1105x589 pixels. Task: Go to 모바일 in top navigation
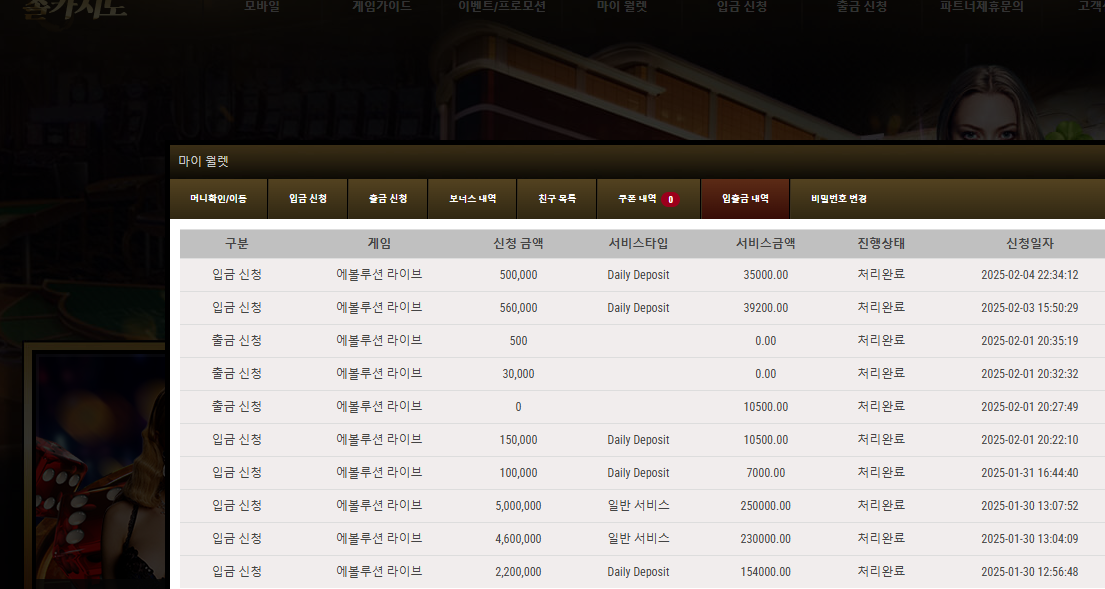tap(261, 6)
